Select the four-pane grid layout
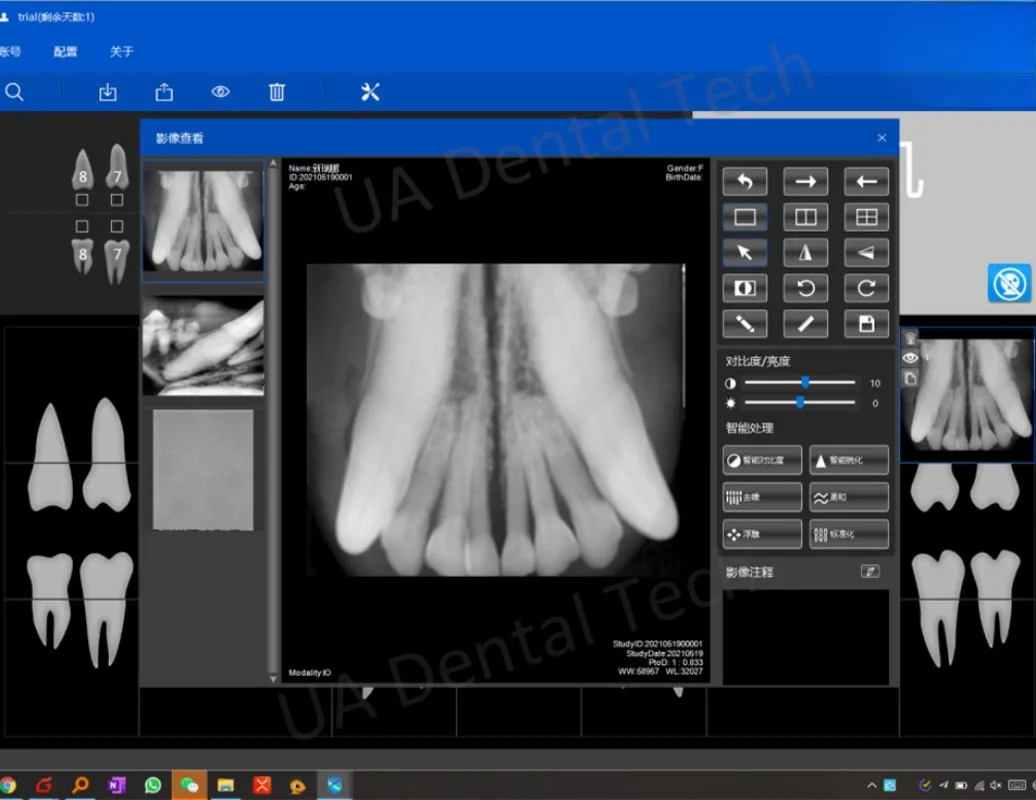Screen dimensions: 1036x800 coord(866,217)
